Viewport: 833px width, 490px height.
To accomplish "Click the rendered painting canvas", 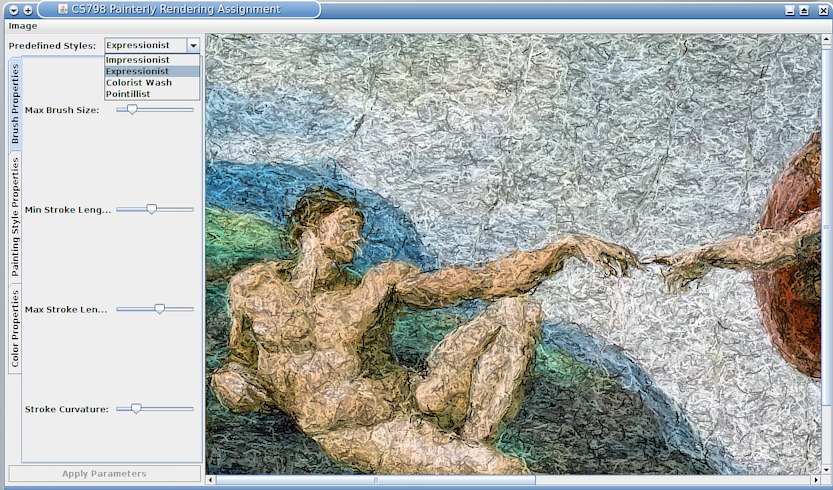I will 513,254.
